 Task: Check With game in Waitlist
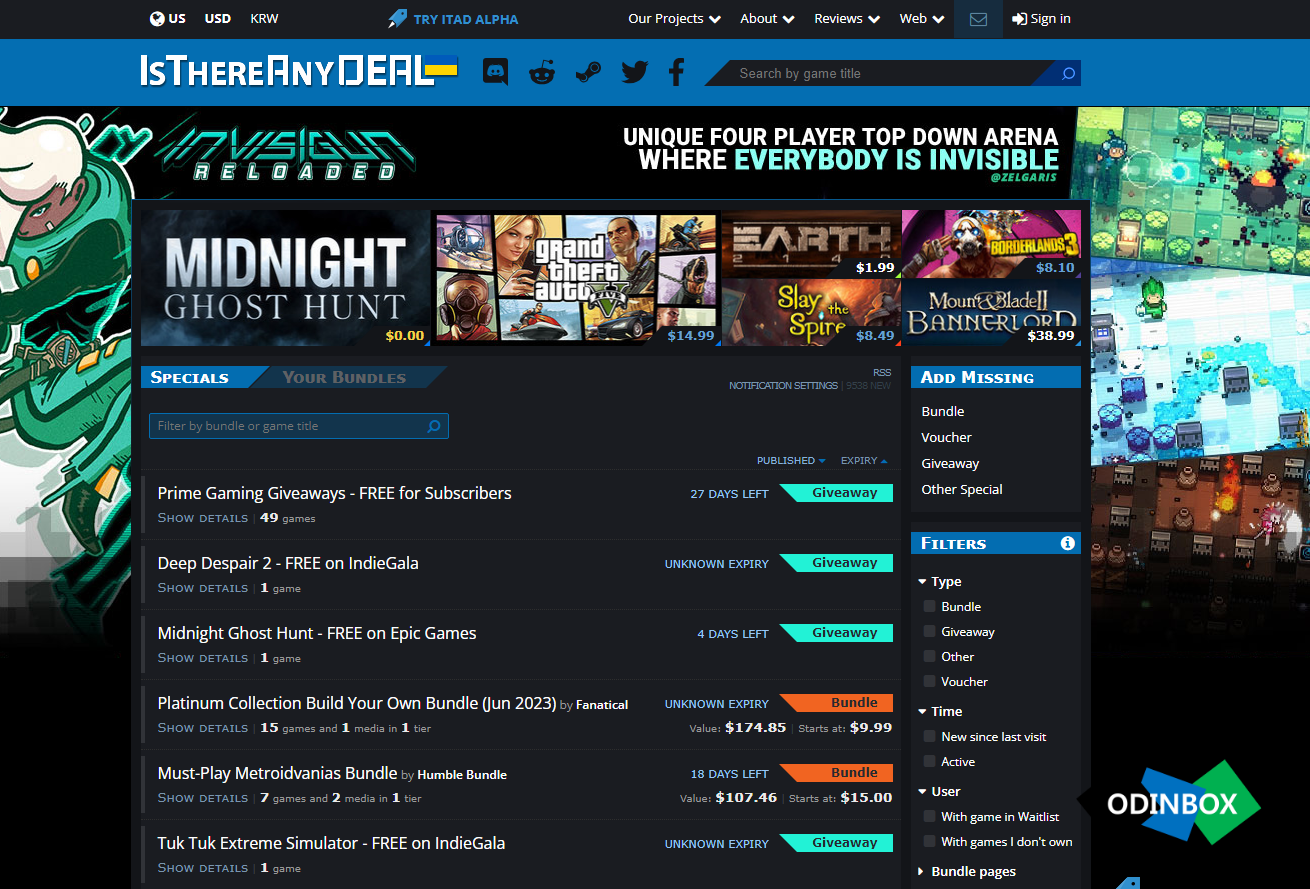click(x=930, y=816)
